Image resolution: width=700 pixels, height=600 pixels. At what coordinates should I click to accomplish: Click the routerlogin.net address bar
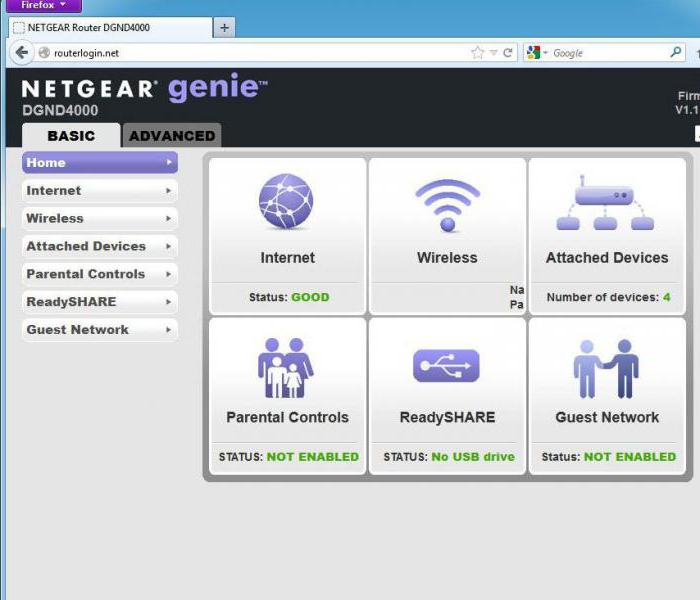pos(250,53)
